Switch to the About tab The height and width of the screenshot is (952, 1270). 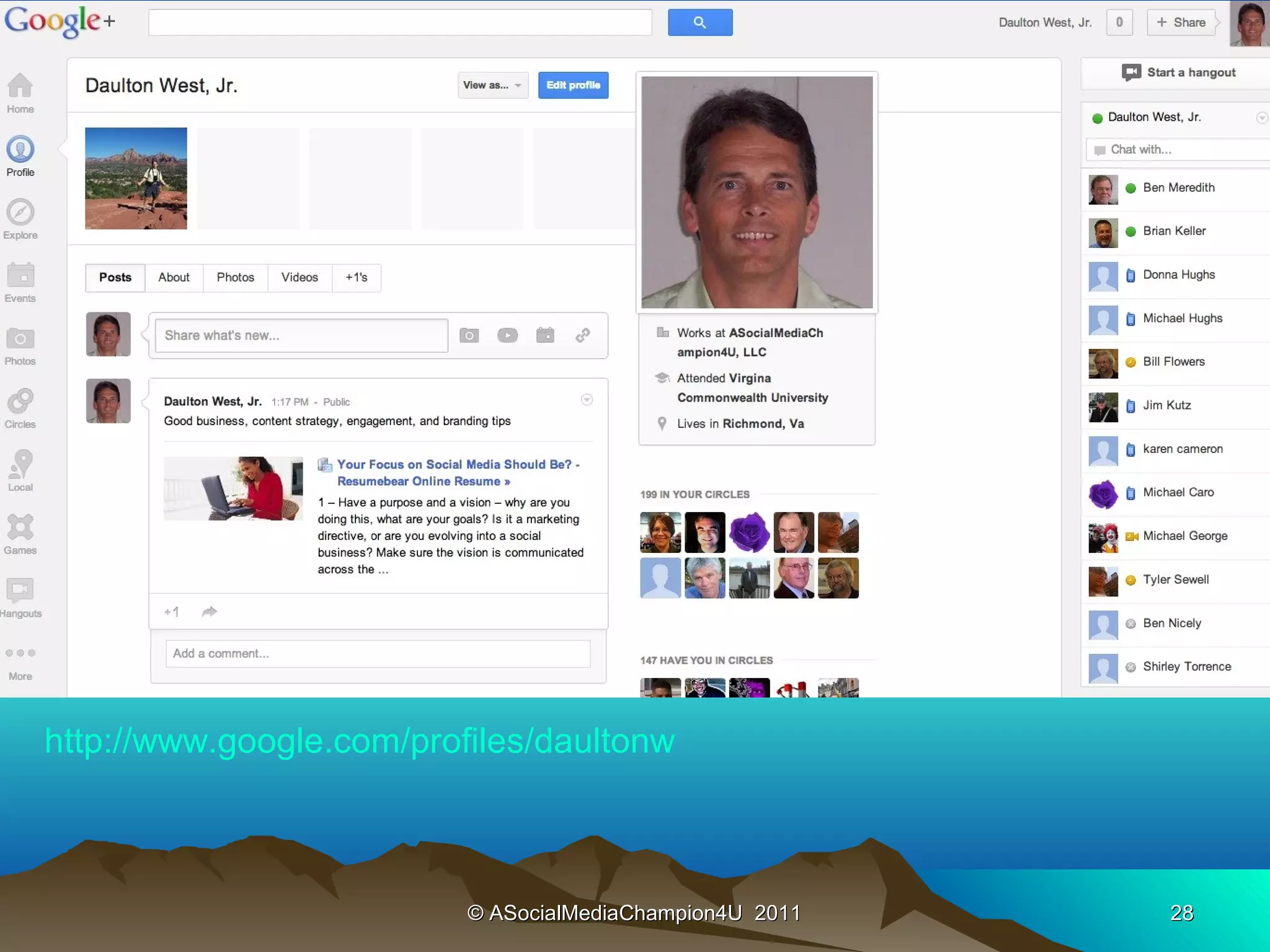(x=174, y=278)
